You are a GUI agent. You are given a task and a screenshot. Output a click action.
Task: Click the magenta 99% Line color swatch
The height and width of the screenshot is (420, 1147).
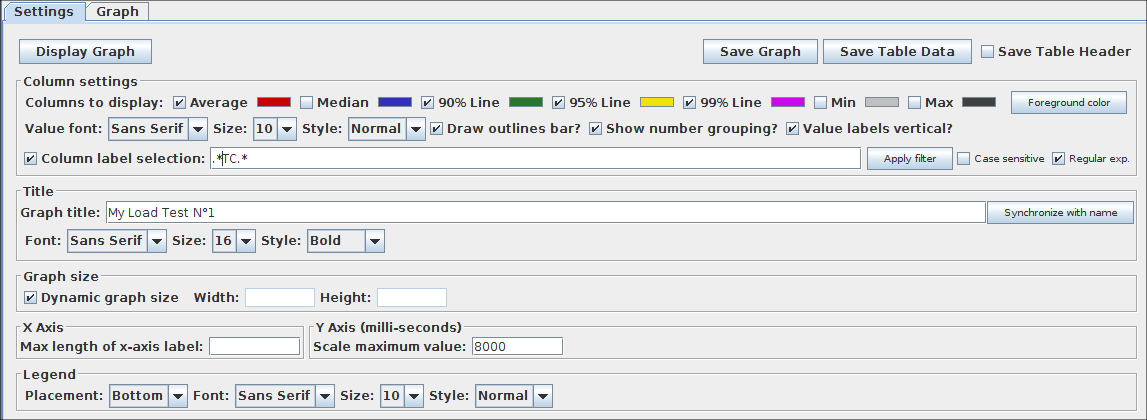point(787,102)
